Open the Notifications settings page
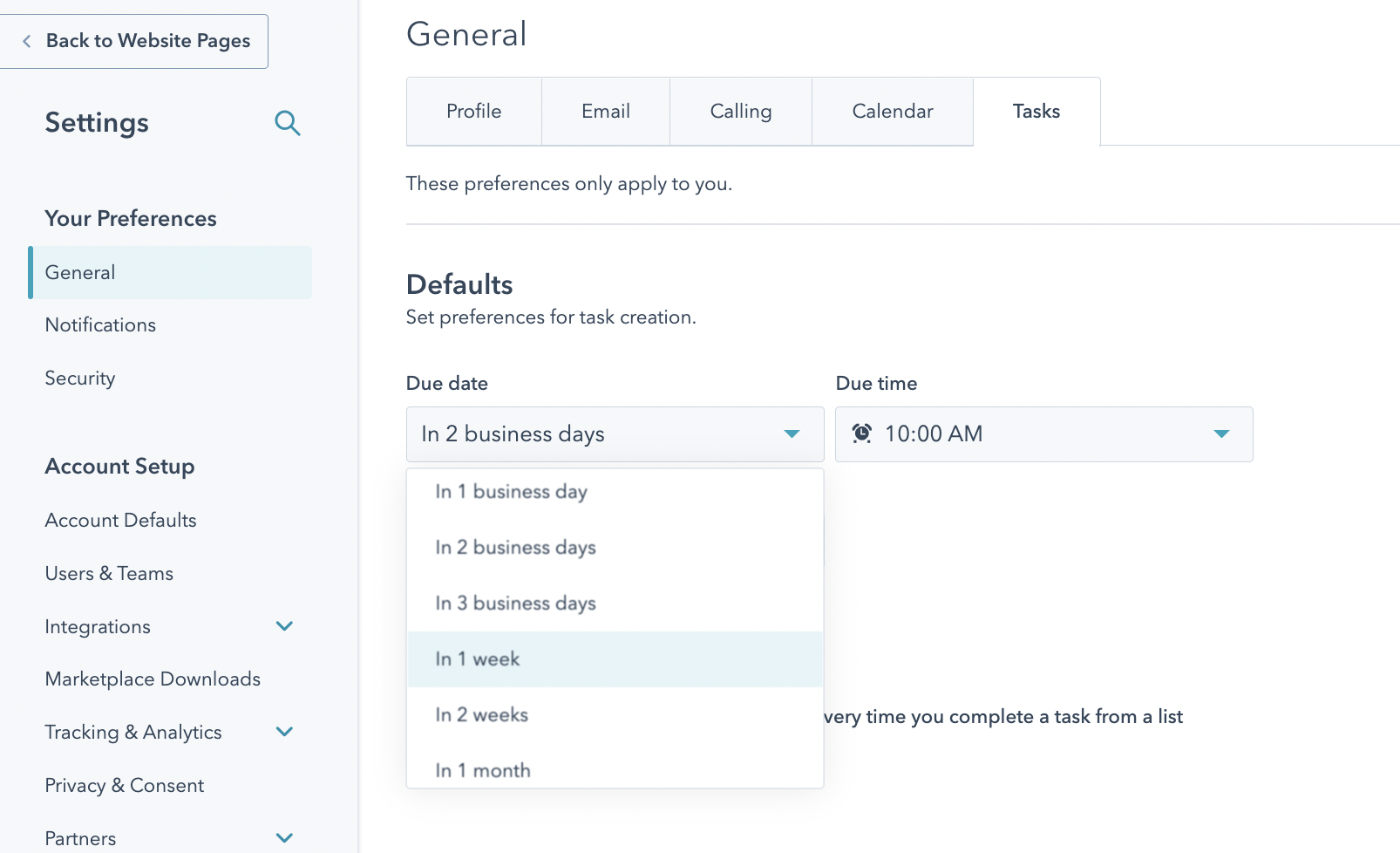Screen dimensions: 1400x853 [100, 324]
